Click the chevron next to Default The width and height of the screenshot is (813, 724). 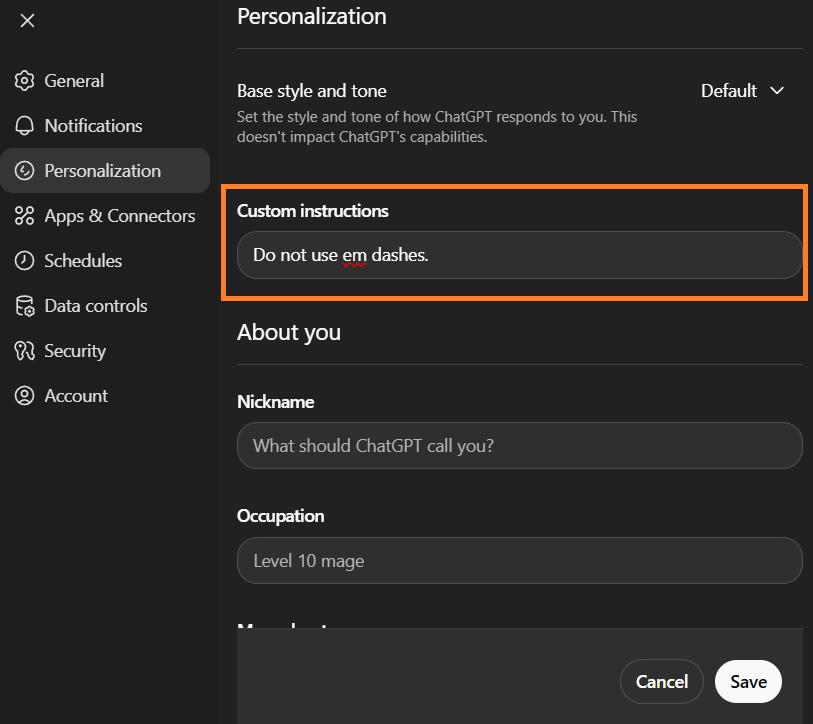tap(777, 91)
